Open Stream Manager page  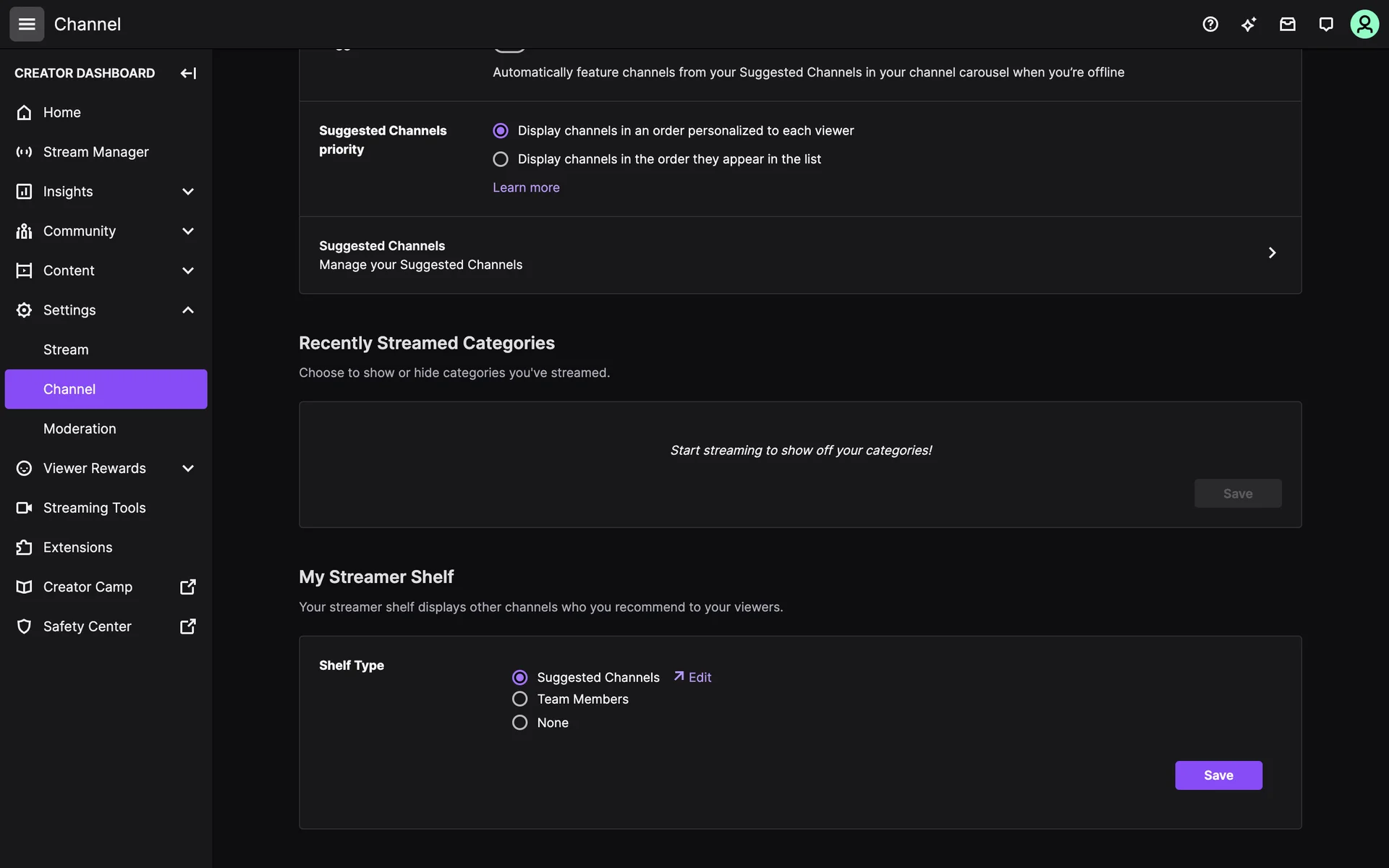[x=95, y=152]
